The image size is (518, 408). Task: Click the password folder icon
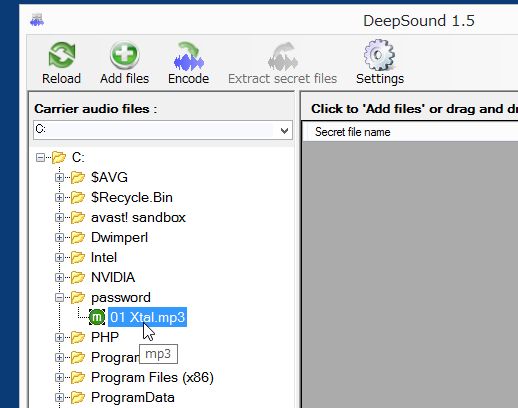(78, 297)
